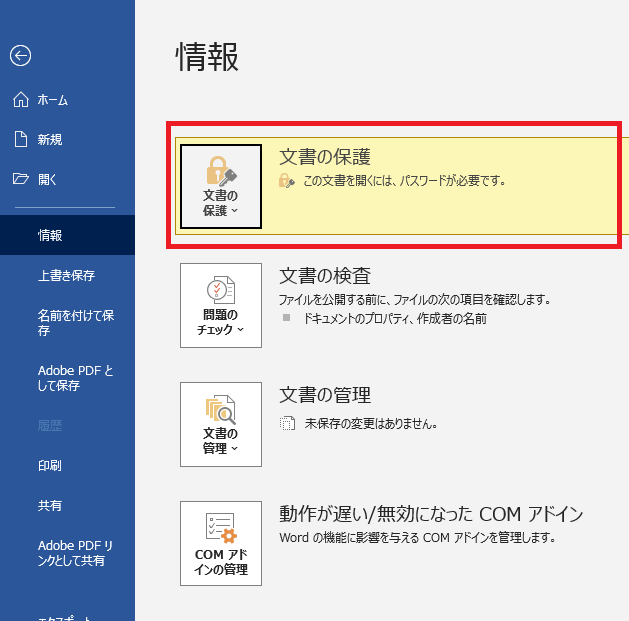The image size is (629, 621).
Task: Click the large 情報 page title
Action: (x=207, y=57)
